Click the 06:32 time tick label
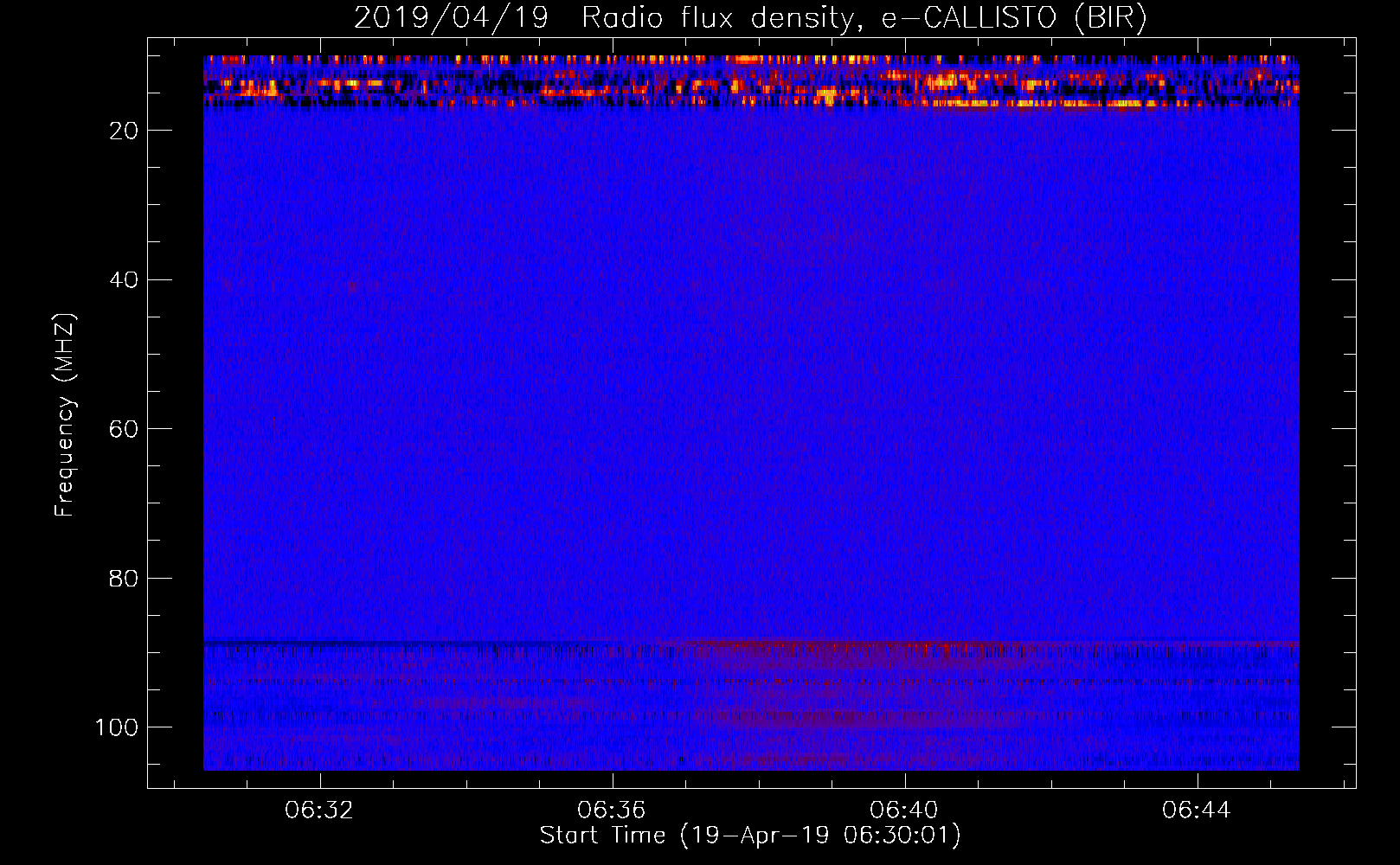This screenshot has width=1400, height=865. point(319,811)
